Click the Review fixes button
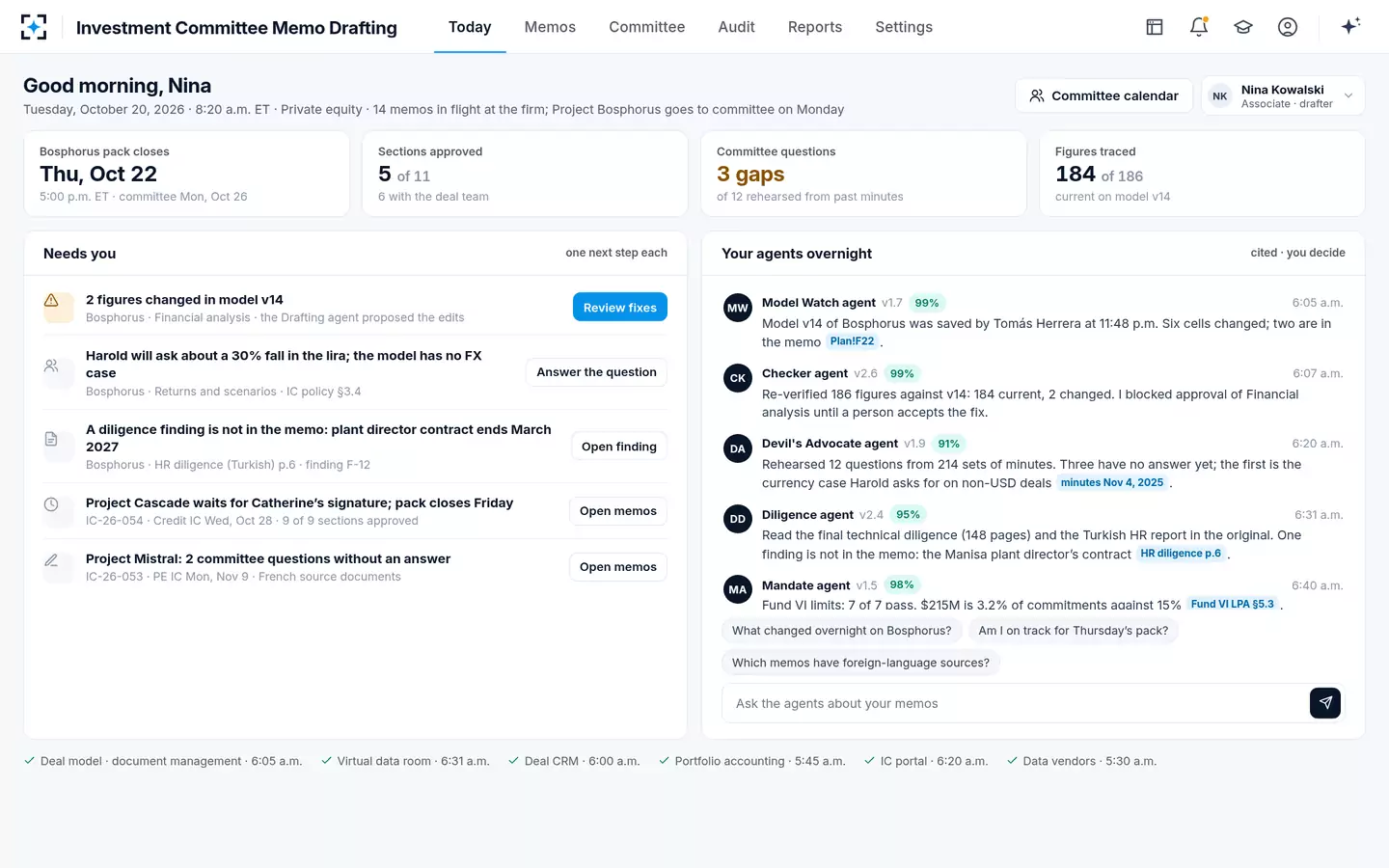 tap(620, 308)
